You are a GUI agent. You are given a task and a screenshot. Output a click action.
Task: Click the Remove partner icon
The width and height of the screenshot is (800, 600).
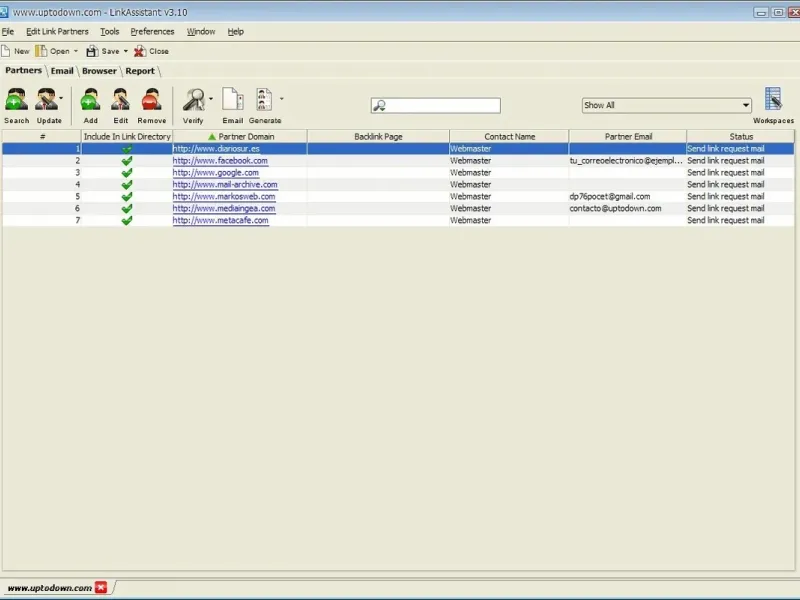click(151, 101)
